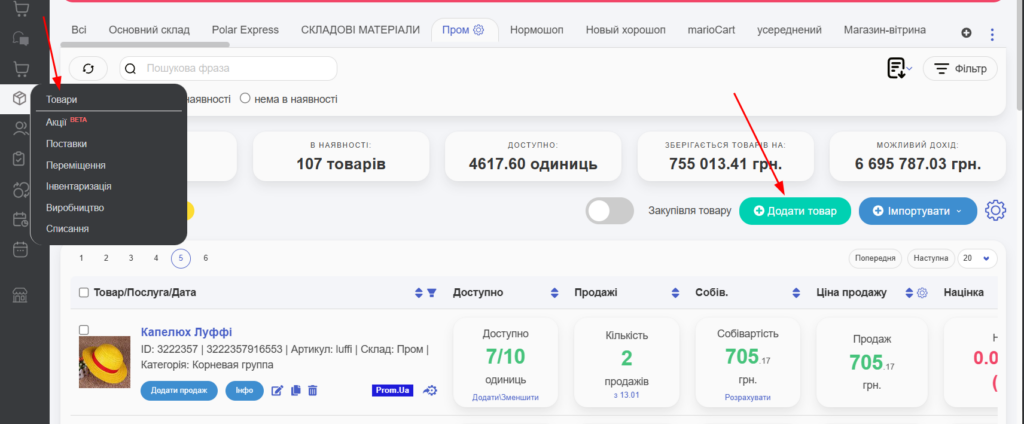
Task: Click the copy icon for Капелюх Луффі
Action: 295,390
